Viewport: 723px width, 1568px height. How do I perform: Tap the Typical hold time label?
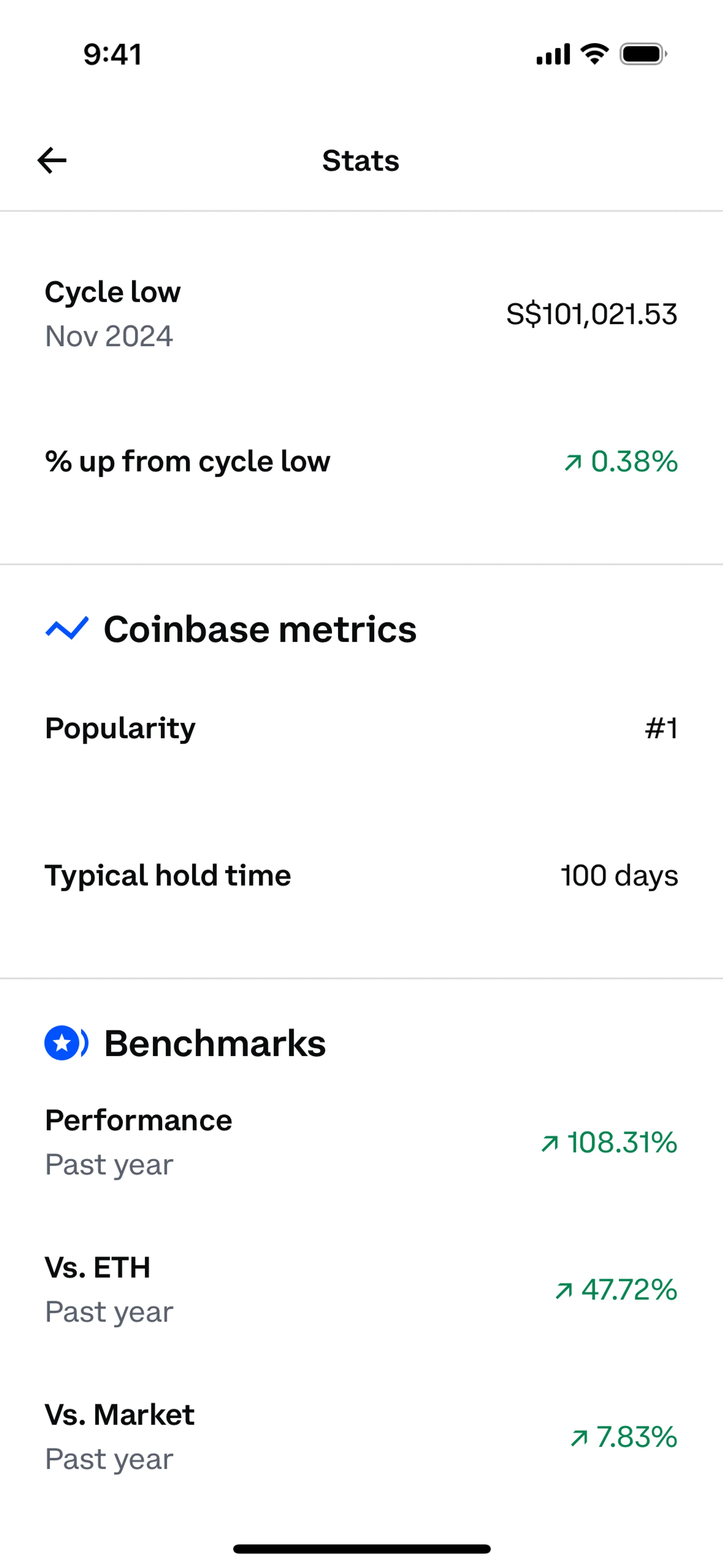(x=168, y=875)
